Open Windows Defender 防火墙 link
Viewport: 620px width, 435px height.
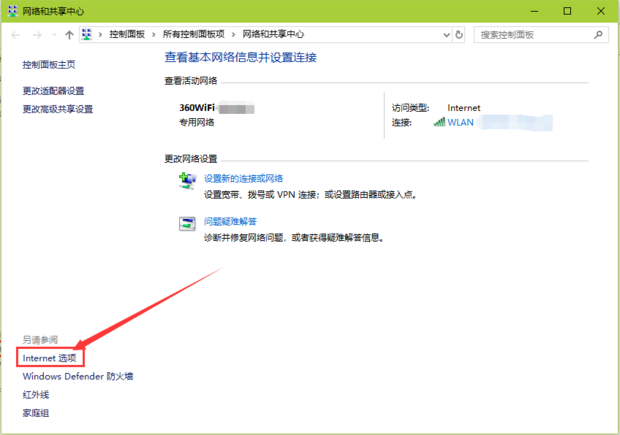coord(78,376)
